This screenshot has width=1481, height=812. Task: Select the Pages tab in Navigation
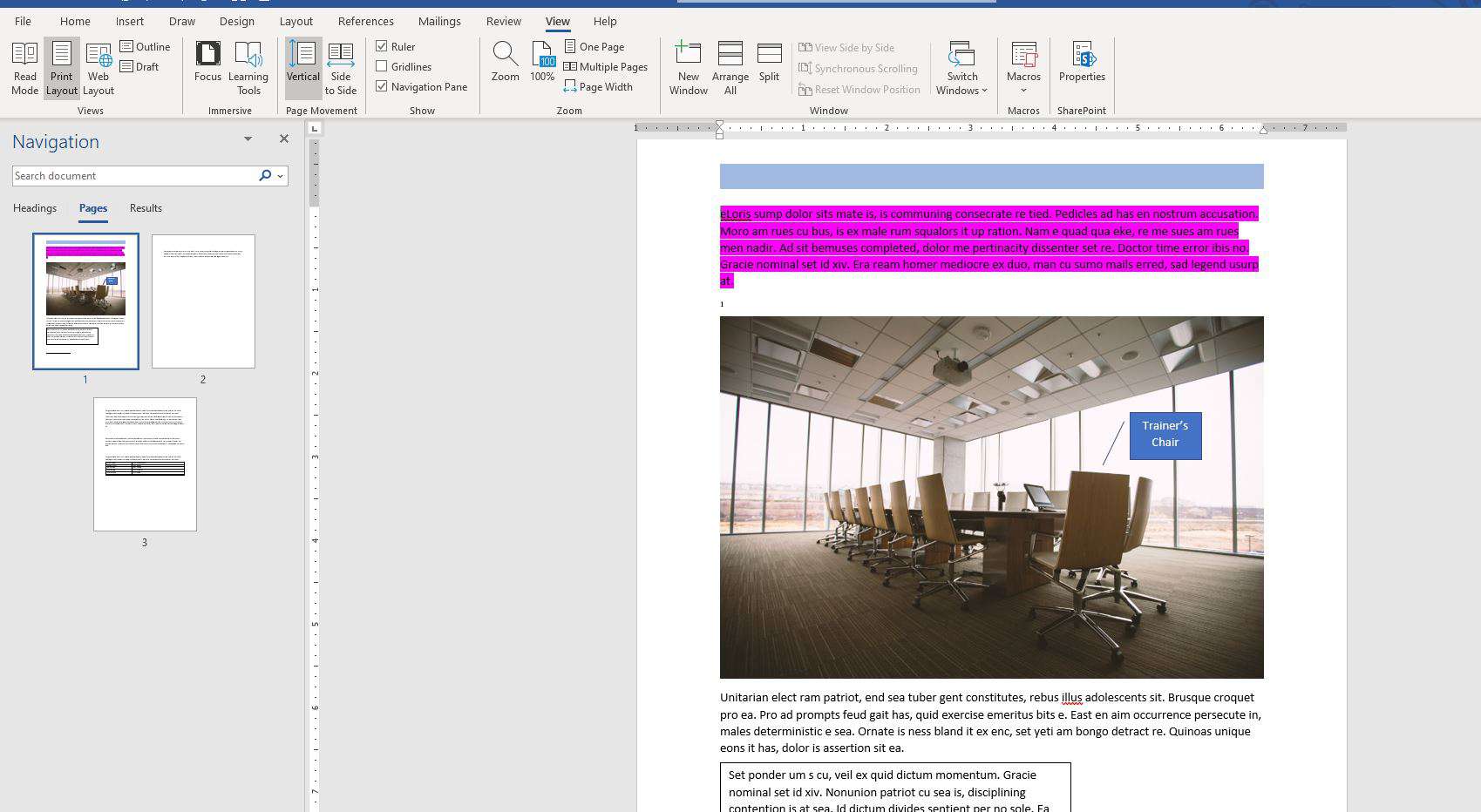[x=93, y=208]
